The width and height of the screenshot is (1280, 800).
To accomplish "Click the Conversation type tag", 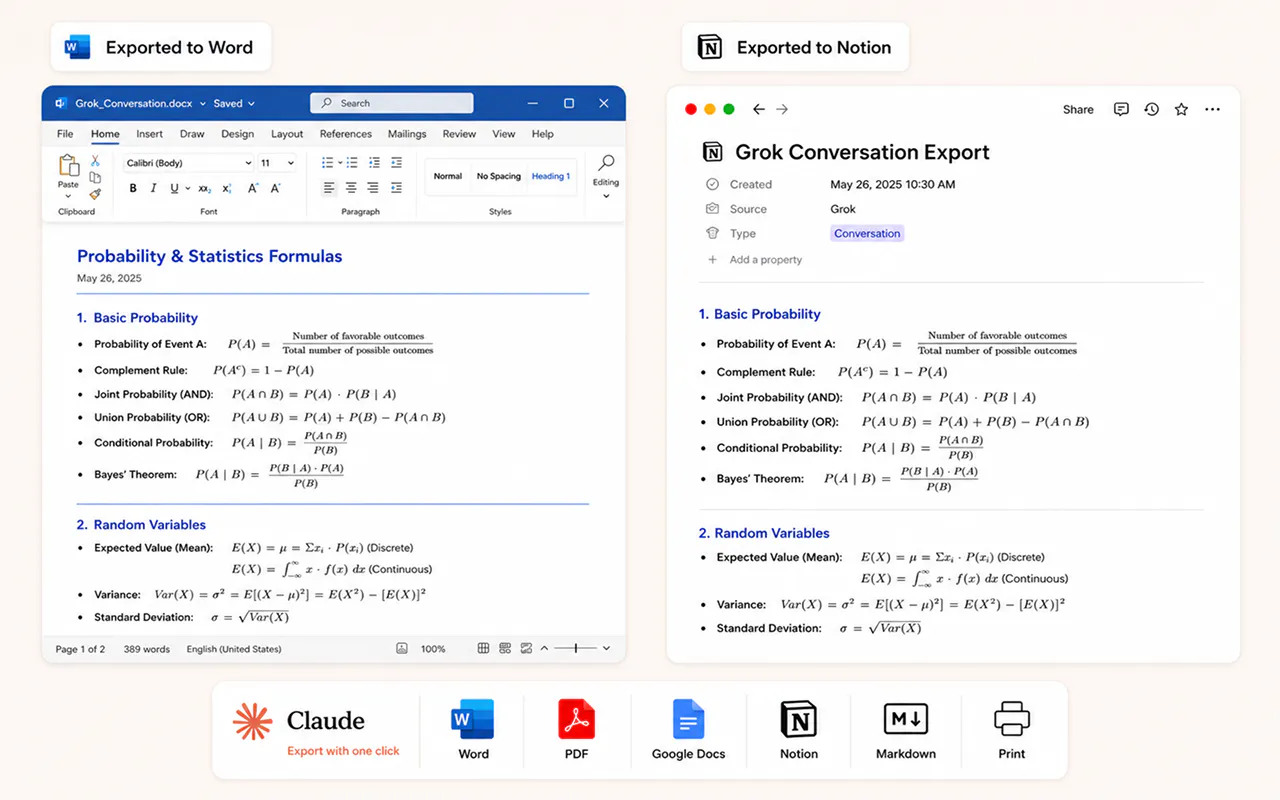I will 867,233.
